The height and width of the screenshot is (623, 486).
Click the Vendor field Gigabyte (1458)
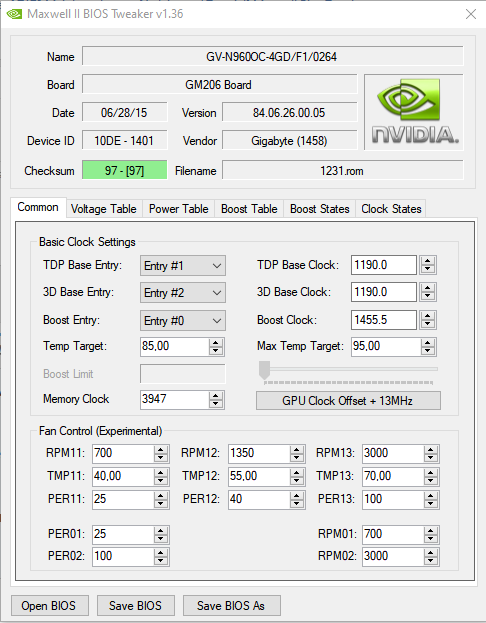(290, 141)
